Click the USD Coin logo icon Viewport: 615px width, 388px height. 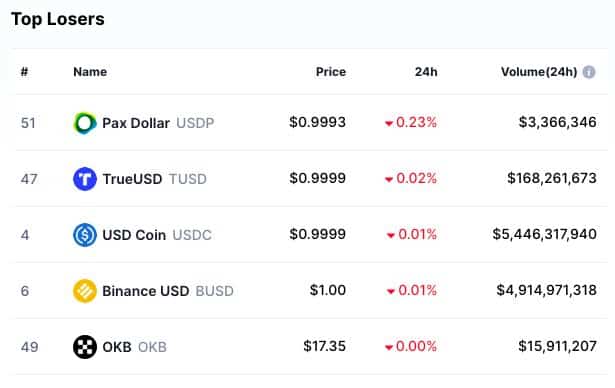85,235
